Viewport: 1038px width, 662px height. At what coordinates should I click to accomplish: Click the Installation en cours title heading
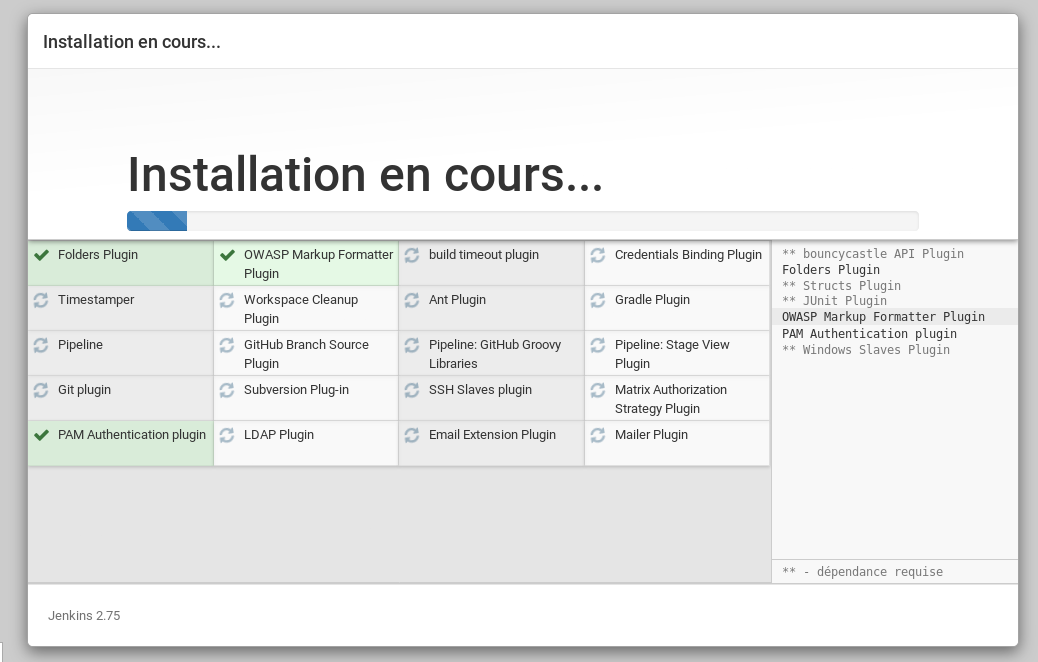pos(363,176)
